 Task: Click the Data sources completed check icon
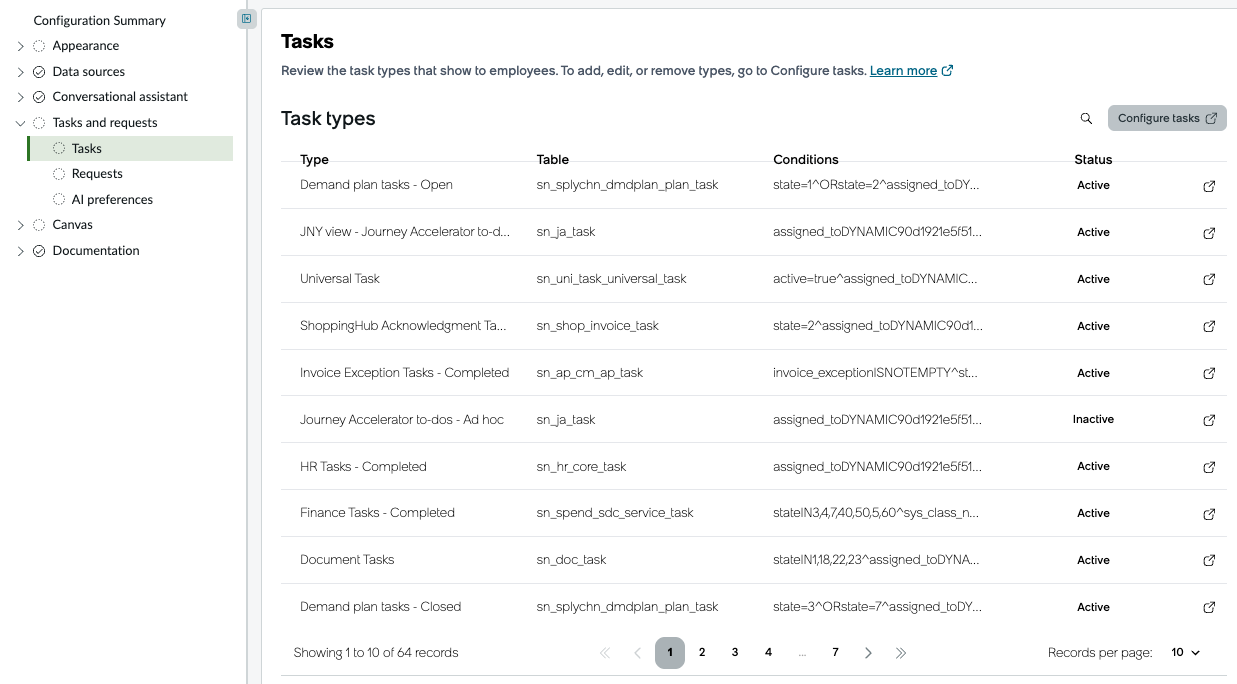(x=39, y=72)
